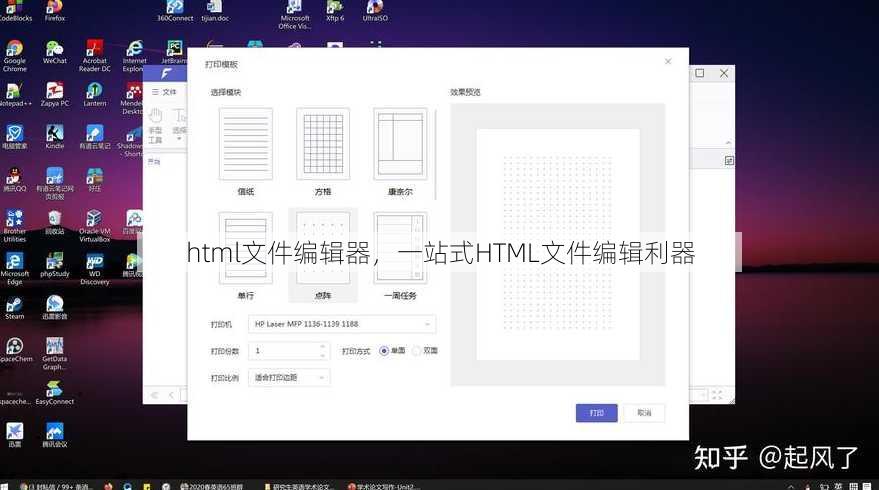Open the HP Laser MFP printer dropdown
The width and height of the screenshot is (879, 490).
[x=342, y=324]
